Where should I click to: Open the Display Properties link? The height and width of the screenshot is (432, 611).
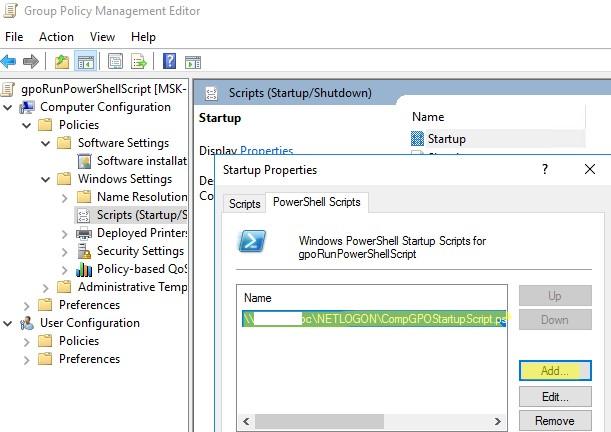click(267, 151)
